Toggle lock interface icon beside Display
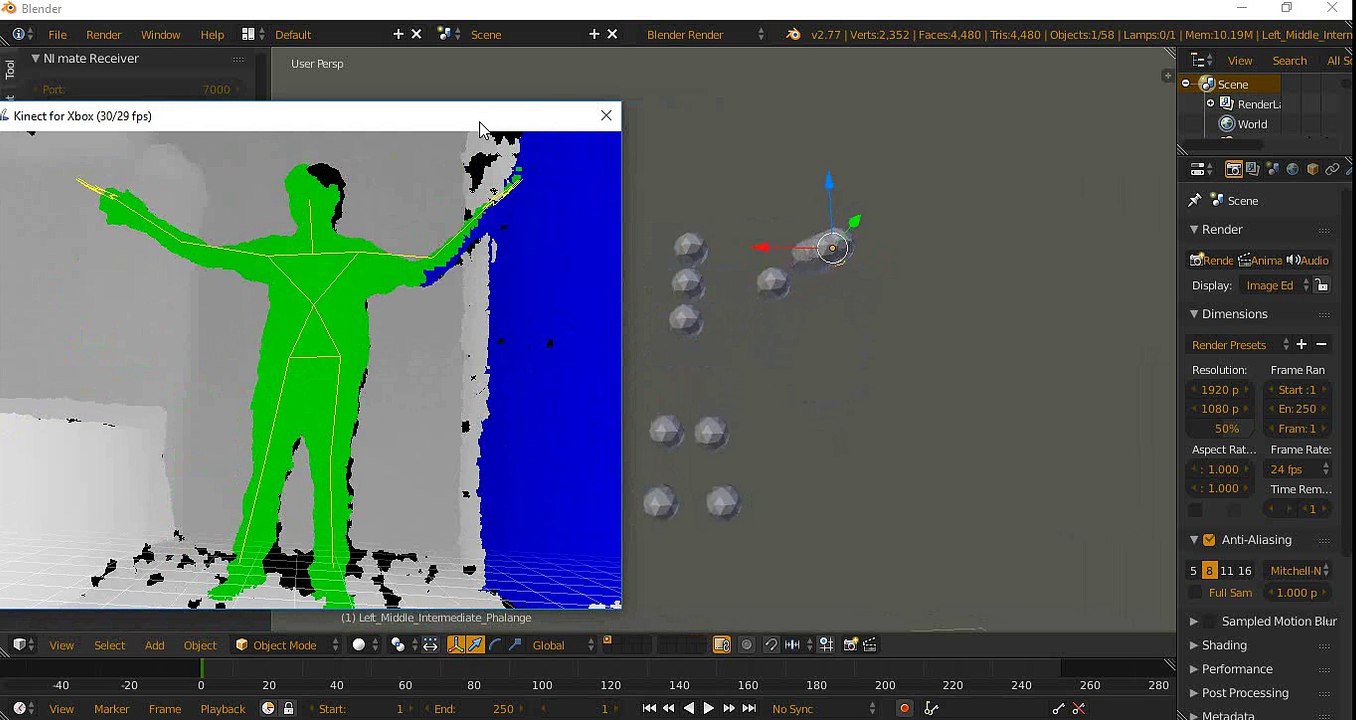 (1322, 285)
